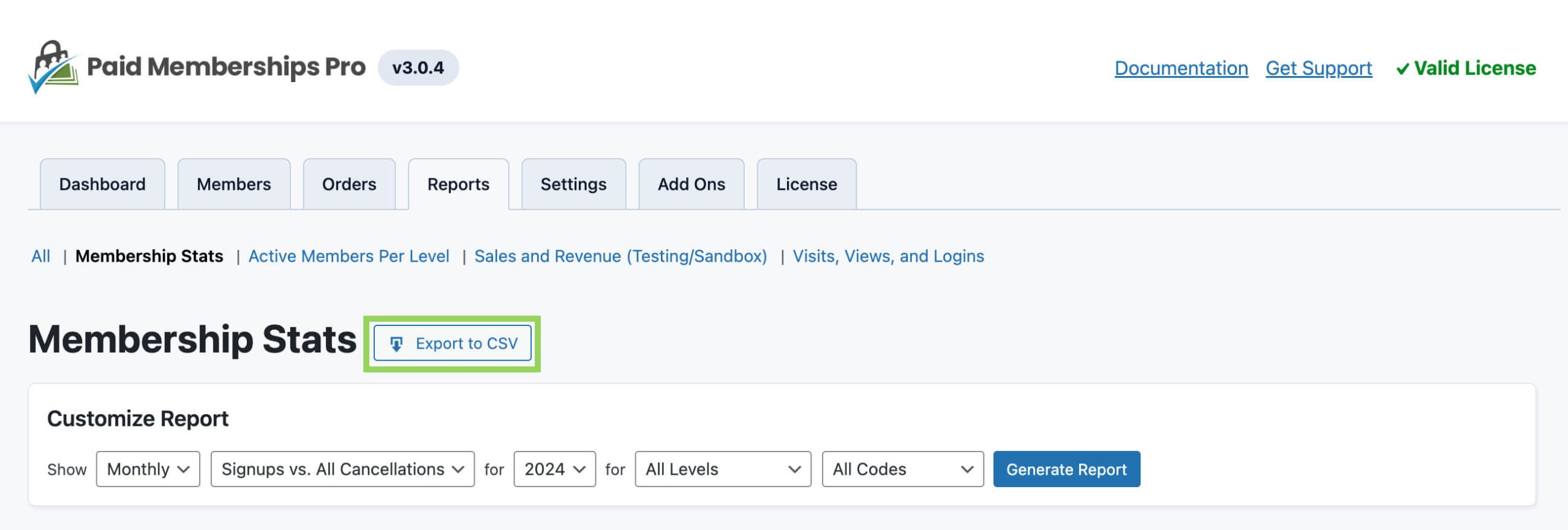Expand the Monthly period dropdown

pos(148,469)
